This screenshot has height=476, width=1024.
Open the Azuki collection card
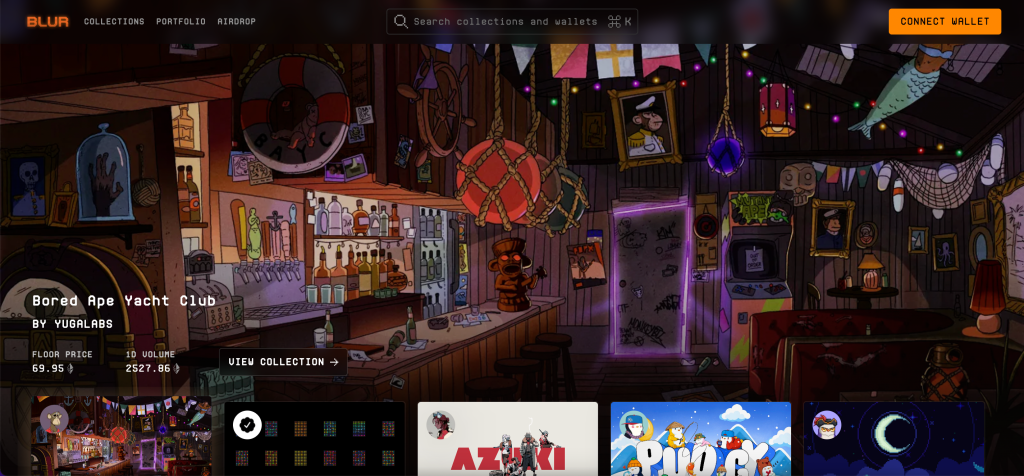[507, 439]
